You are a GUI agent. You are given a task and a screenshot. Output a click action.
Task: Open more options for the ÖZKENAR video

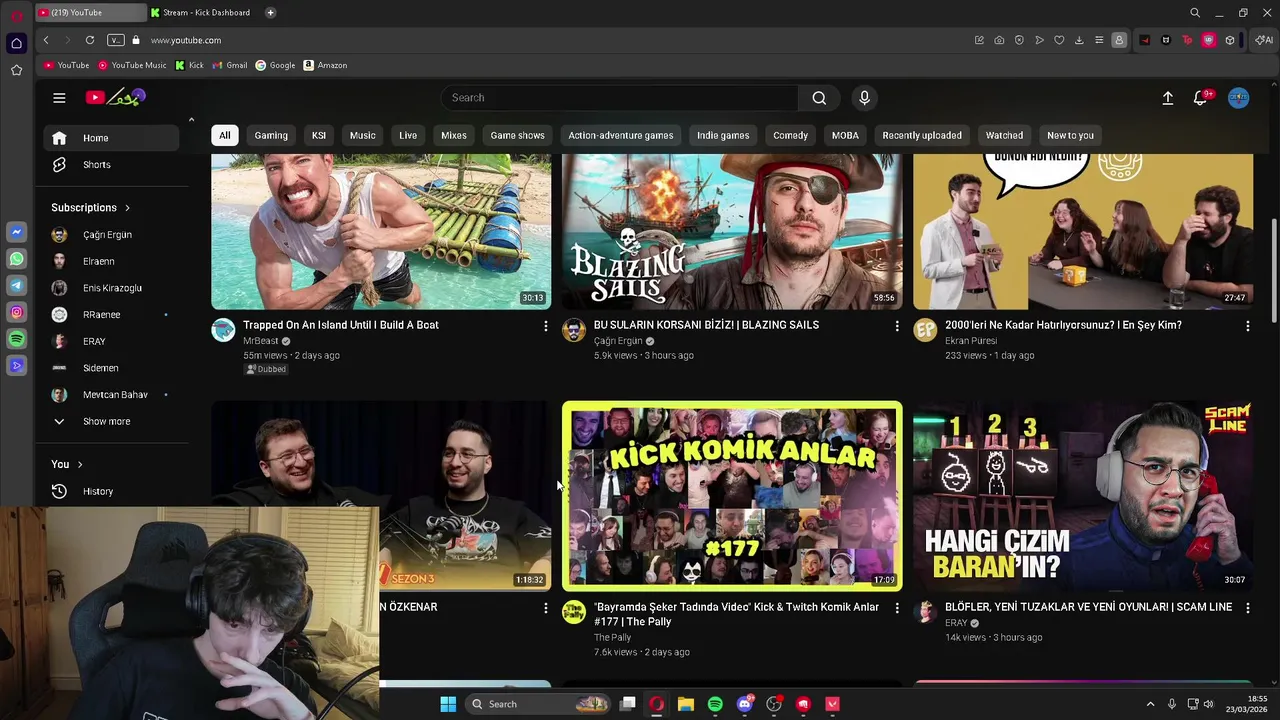coord(545,608)
